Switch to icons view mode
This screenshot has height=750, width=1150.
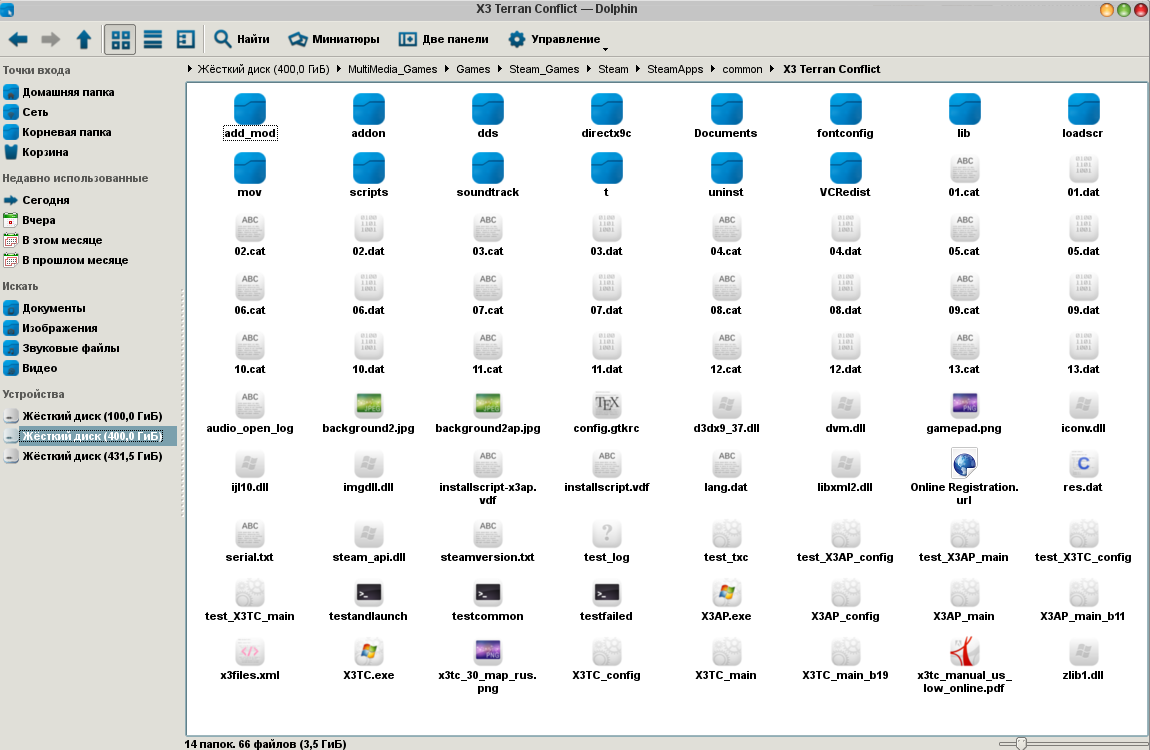pyautogui.click(x=120, y=40)
